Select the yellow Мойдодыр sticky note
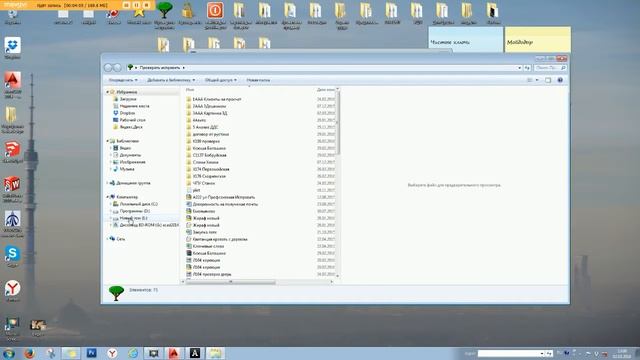Viewport: 640px width, 360px height. 538,40
